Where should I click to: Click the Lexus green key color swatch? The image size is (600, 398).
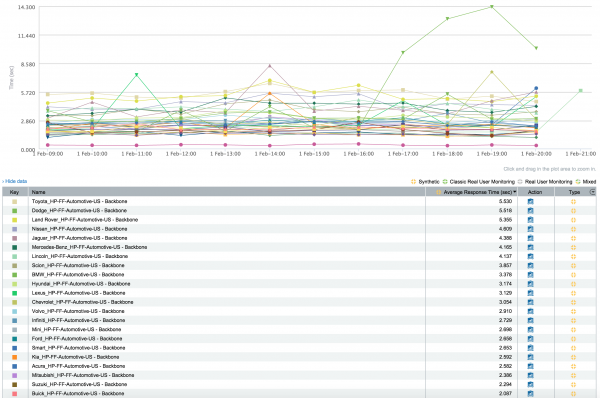15,293
